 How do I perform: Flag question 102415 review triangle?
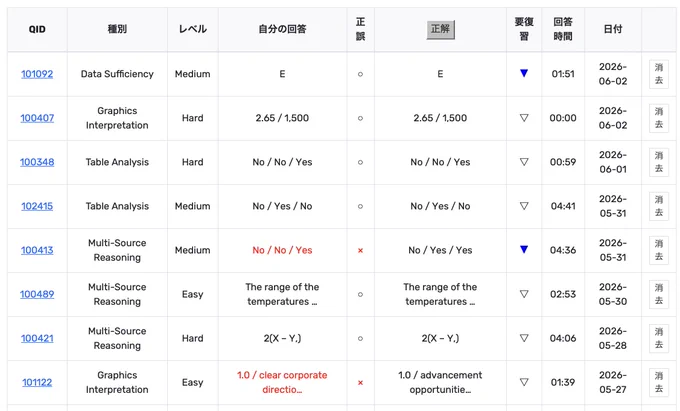click(x=524, y=206)
